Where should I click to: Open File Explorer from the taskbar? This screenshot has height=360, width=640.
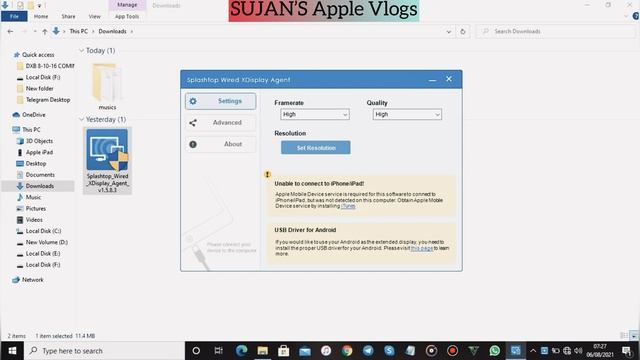point(262,351)
